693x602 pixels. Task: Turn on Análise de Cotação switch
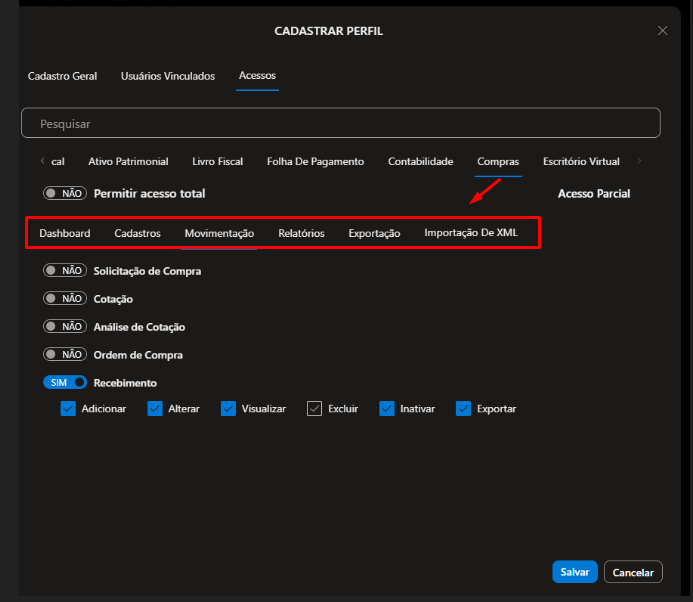pyautogui.click(x=65, y=327)
